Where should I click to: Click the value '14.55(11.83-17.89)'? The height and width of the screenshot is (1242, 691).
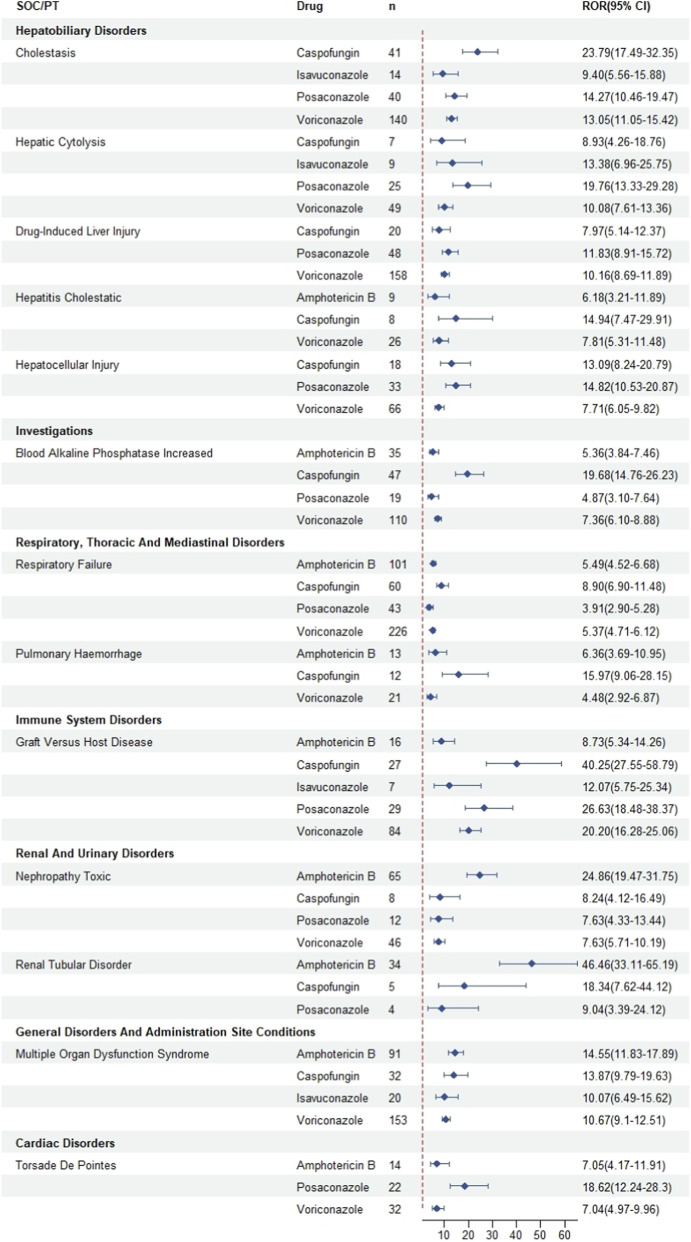coord(616,1053)
